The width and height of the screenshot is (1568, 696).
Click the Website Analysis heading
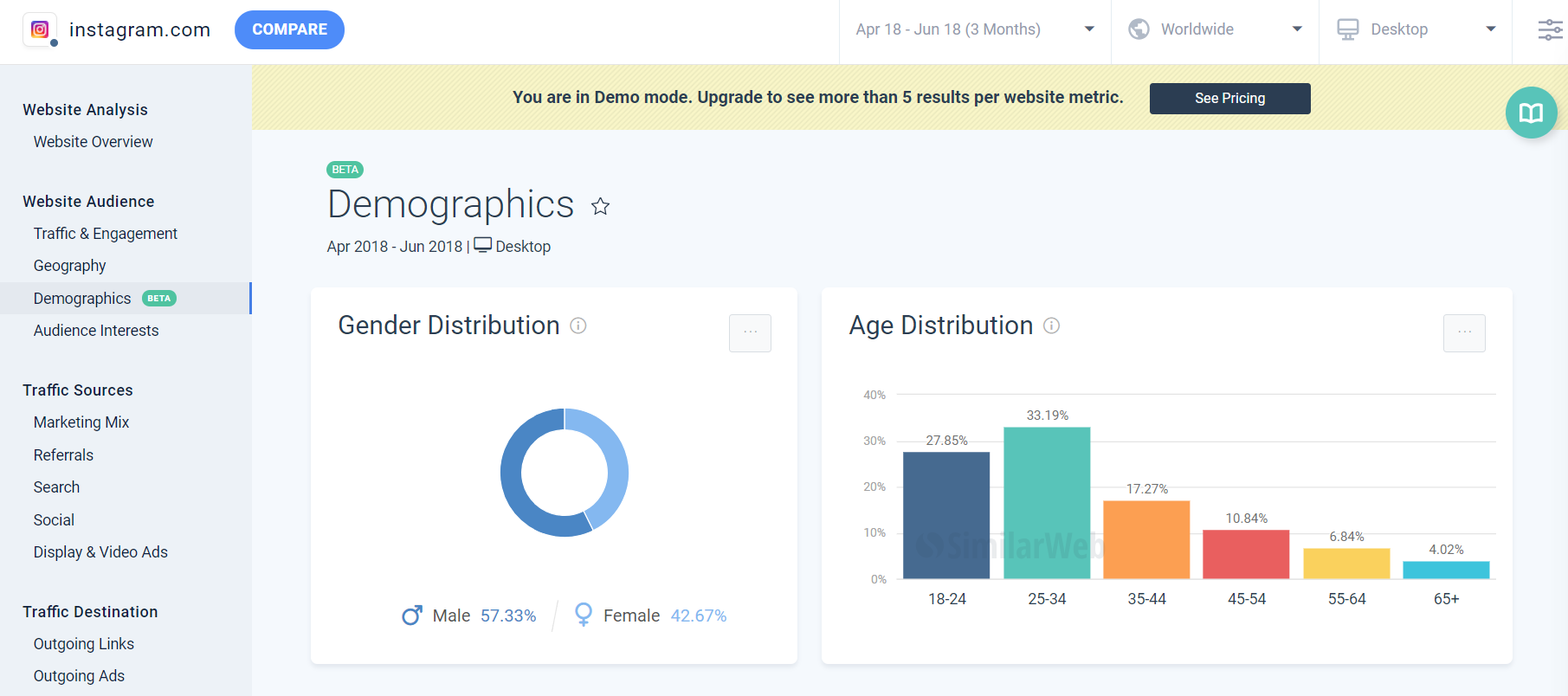coord(85,110)
